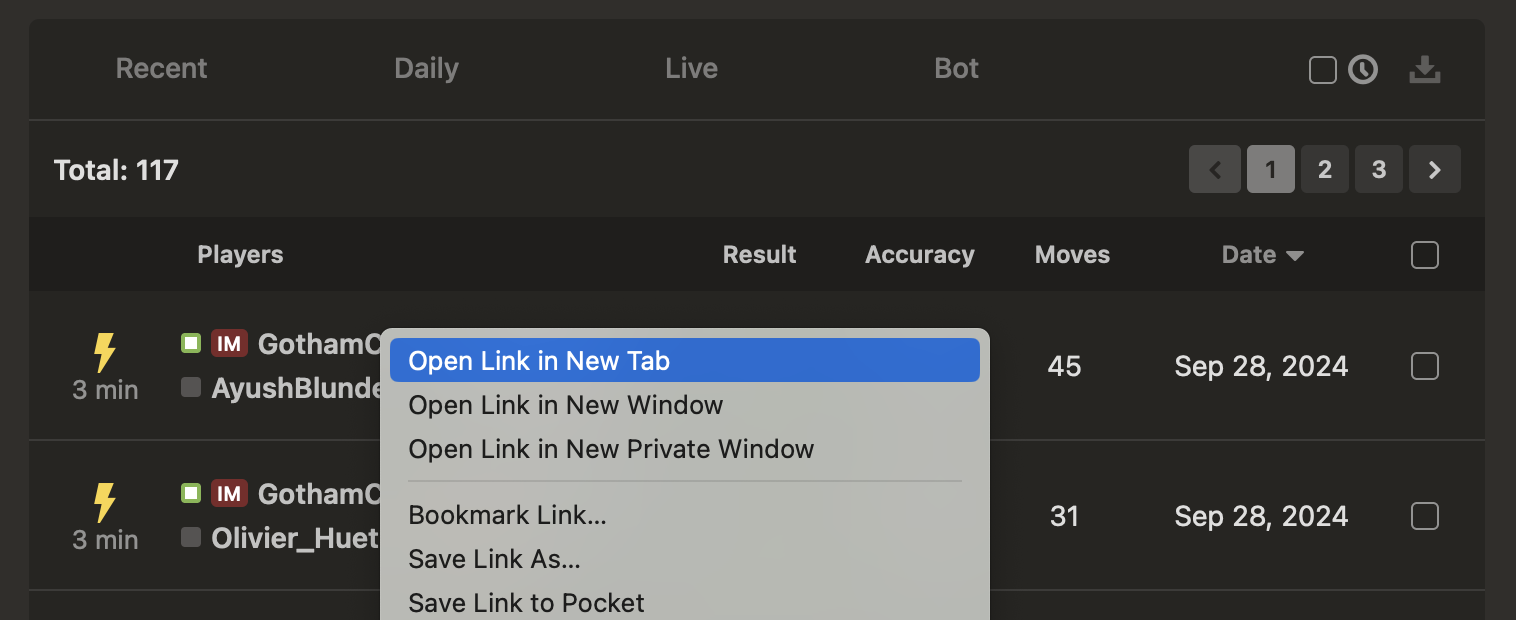Image resolution: width=1516 pixels, height=620 pixels.
Task: Click the Olivier_Huet player name link
Action: (295, 538)
